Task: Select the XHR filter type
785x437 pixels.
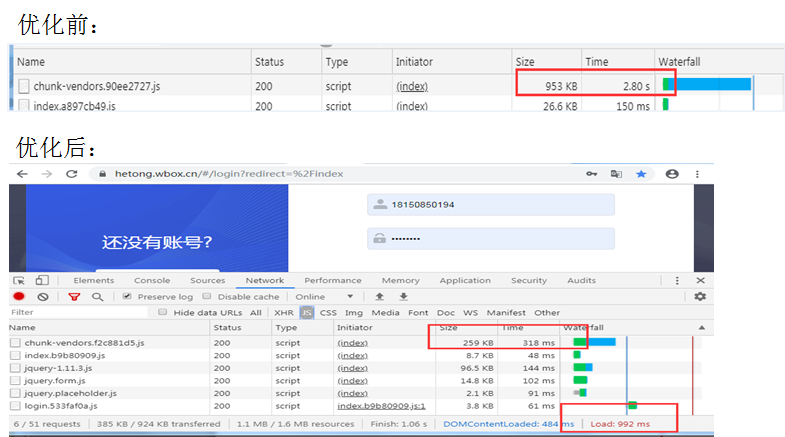Action: 284,312
